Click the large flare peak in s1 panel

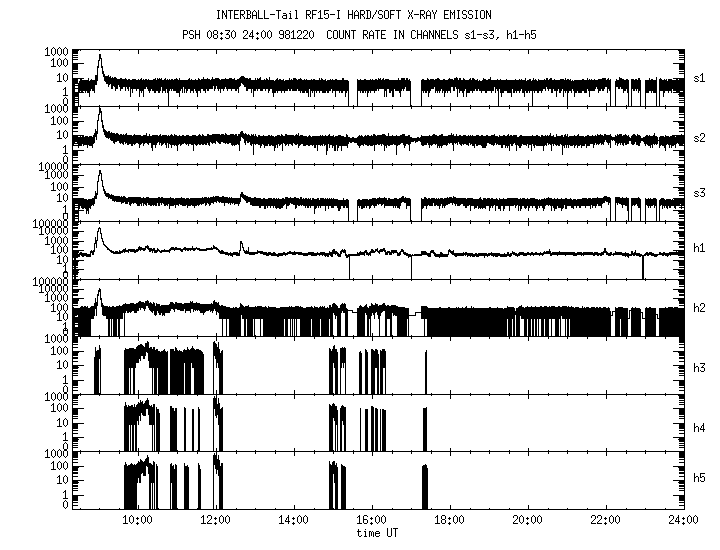[99, 60]
